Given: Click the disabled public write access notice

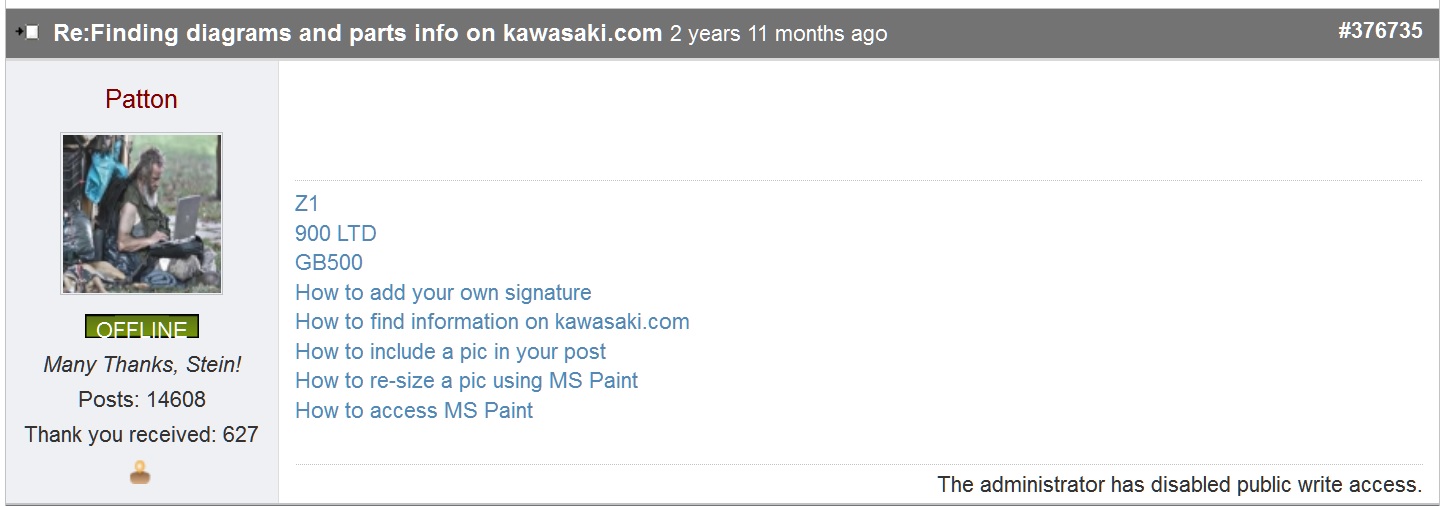Looking at the screenshot, I should tap(1179, 485).
